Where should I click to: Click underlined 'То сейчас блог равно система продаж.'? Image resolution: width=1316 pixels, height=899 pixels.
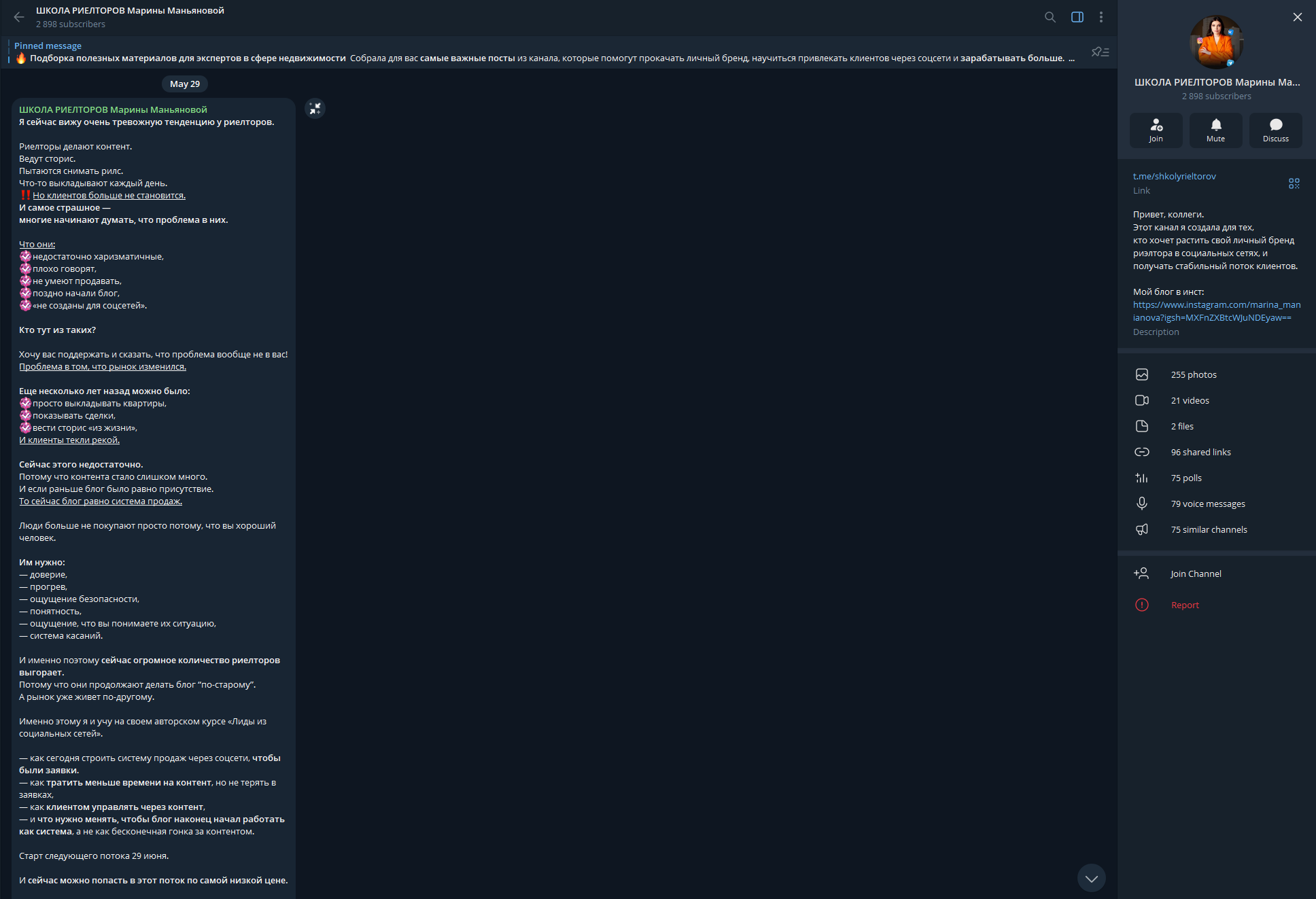pos(101,501)
